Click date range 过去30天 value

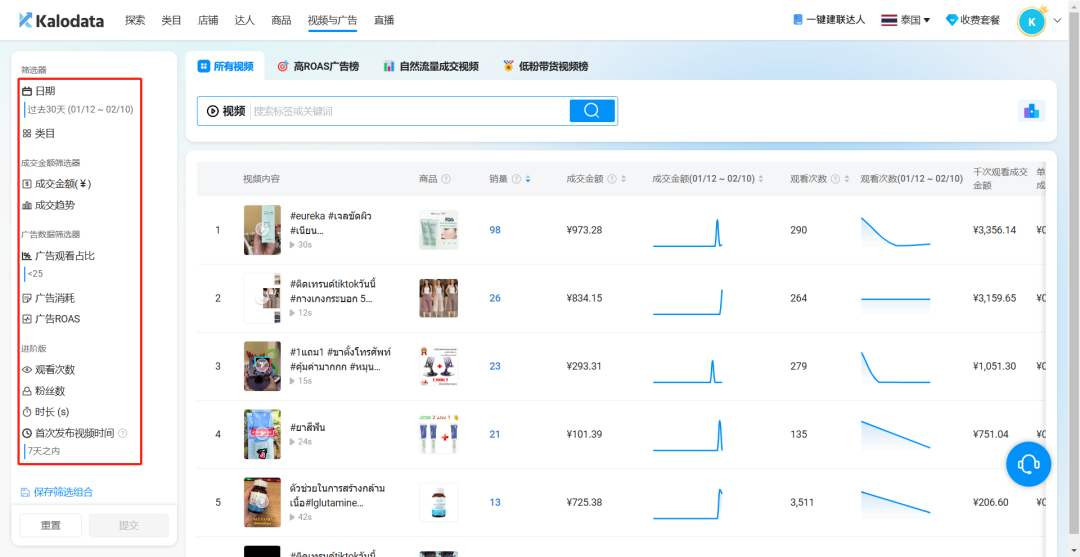pyautogui.click(x=80, y=109)
